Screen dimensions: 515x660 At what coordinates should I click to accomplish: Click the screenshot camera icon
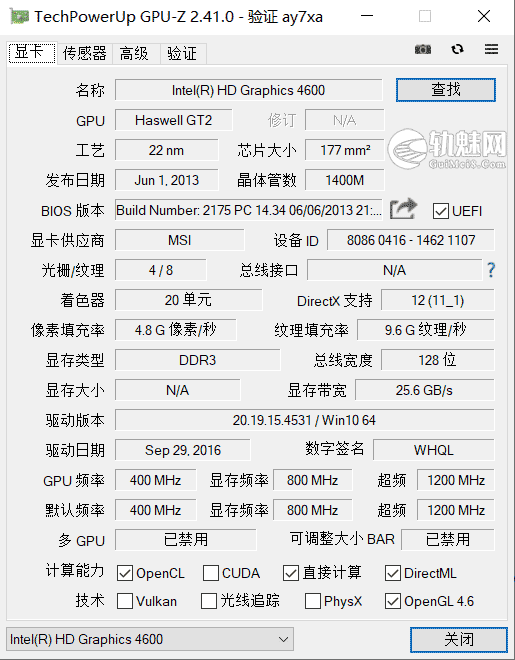pos(423,50)
